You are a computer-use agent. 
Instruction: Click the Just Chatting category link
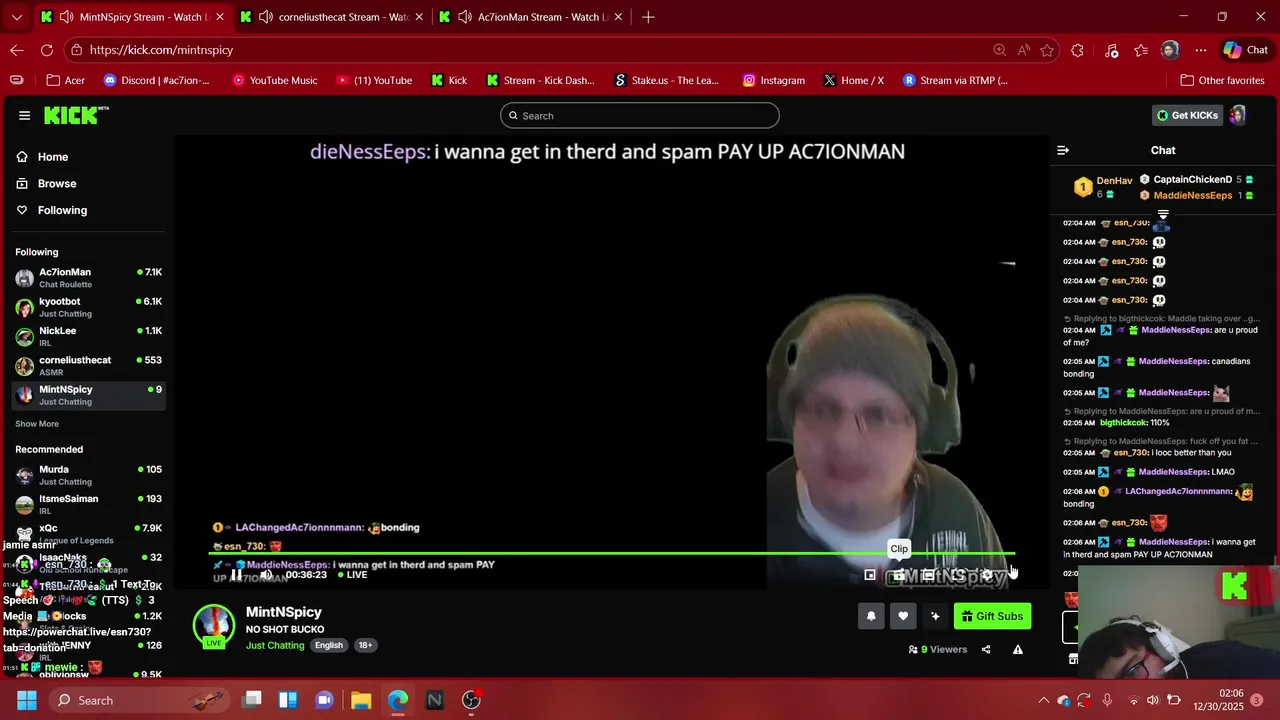(x=275, y=646)
